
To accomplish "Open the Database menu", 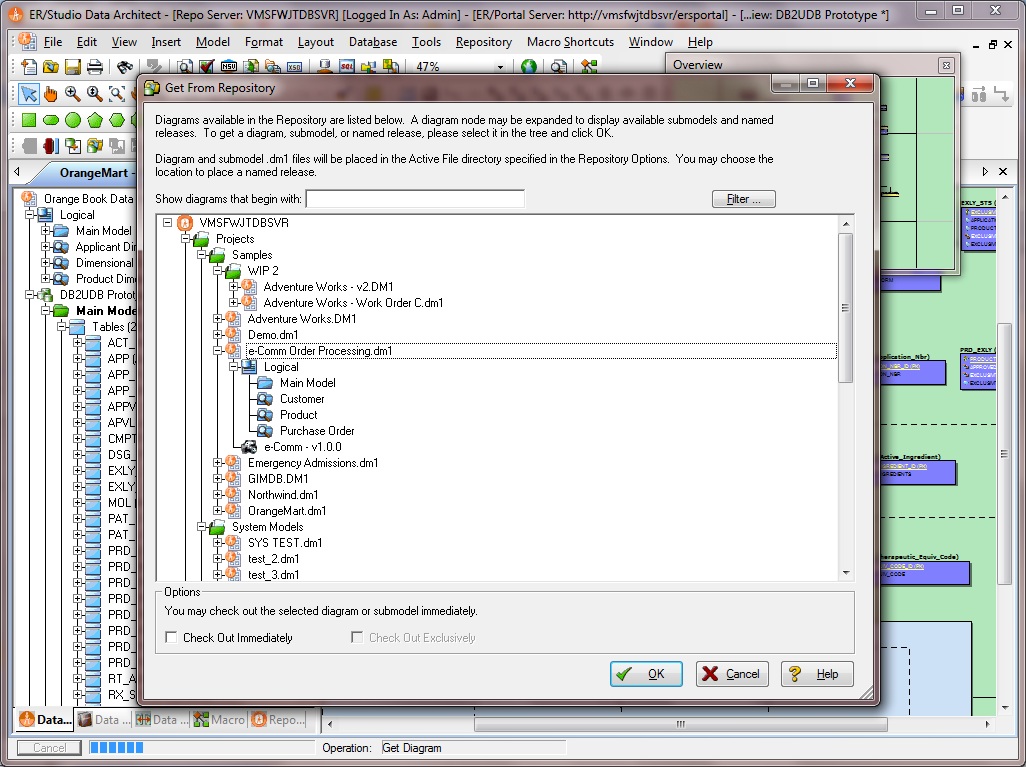I will 373,42.
